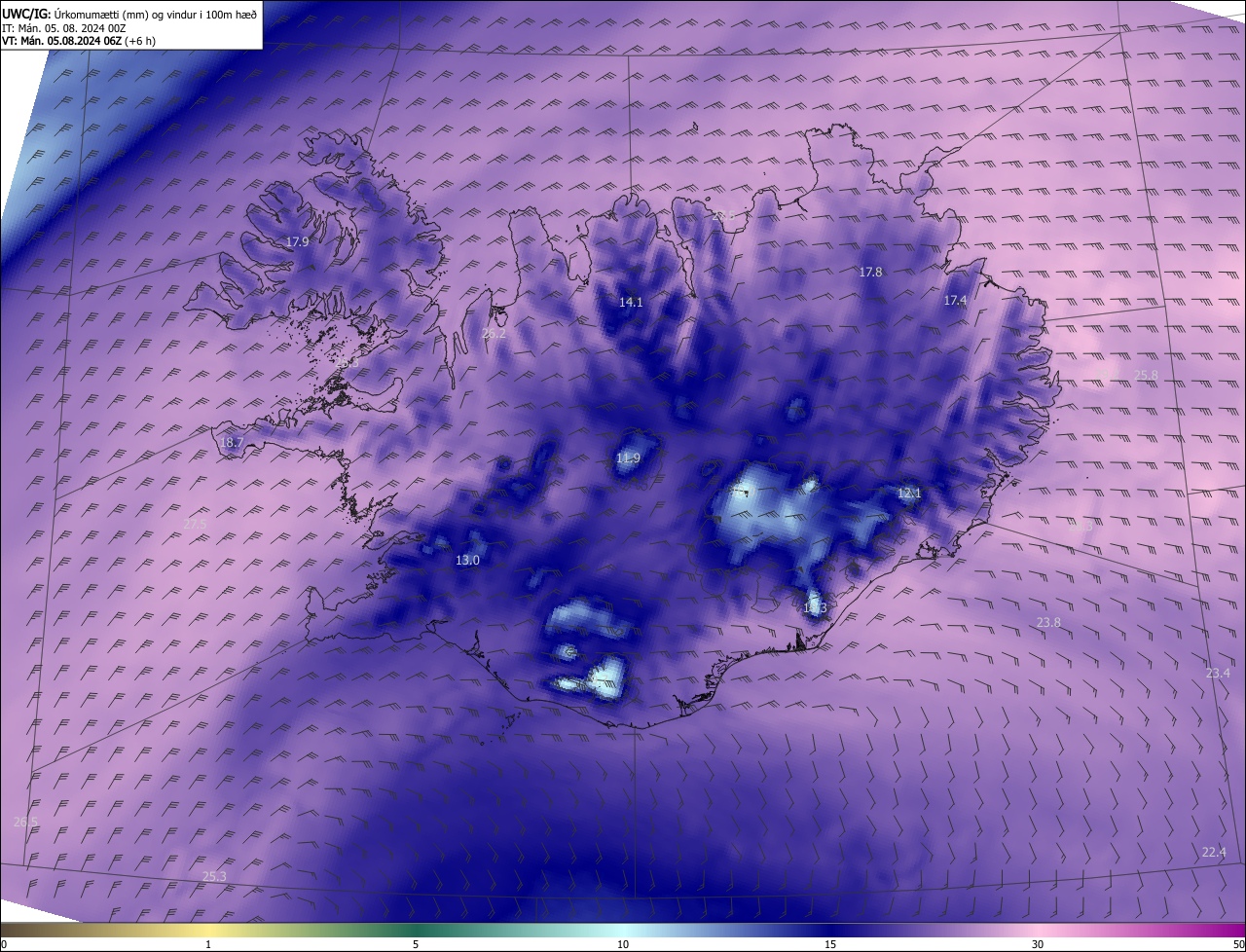Click the '15' tick on the color scale
The width and height of the screenshot is (1246, 952).
click(830, 945)
